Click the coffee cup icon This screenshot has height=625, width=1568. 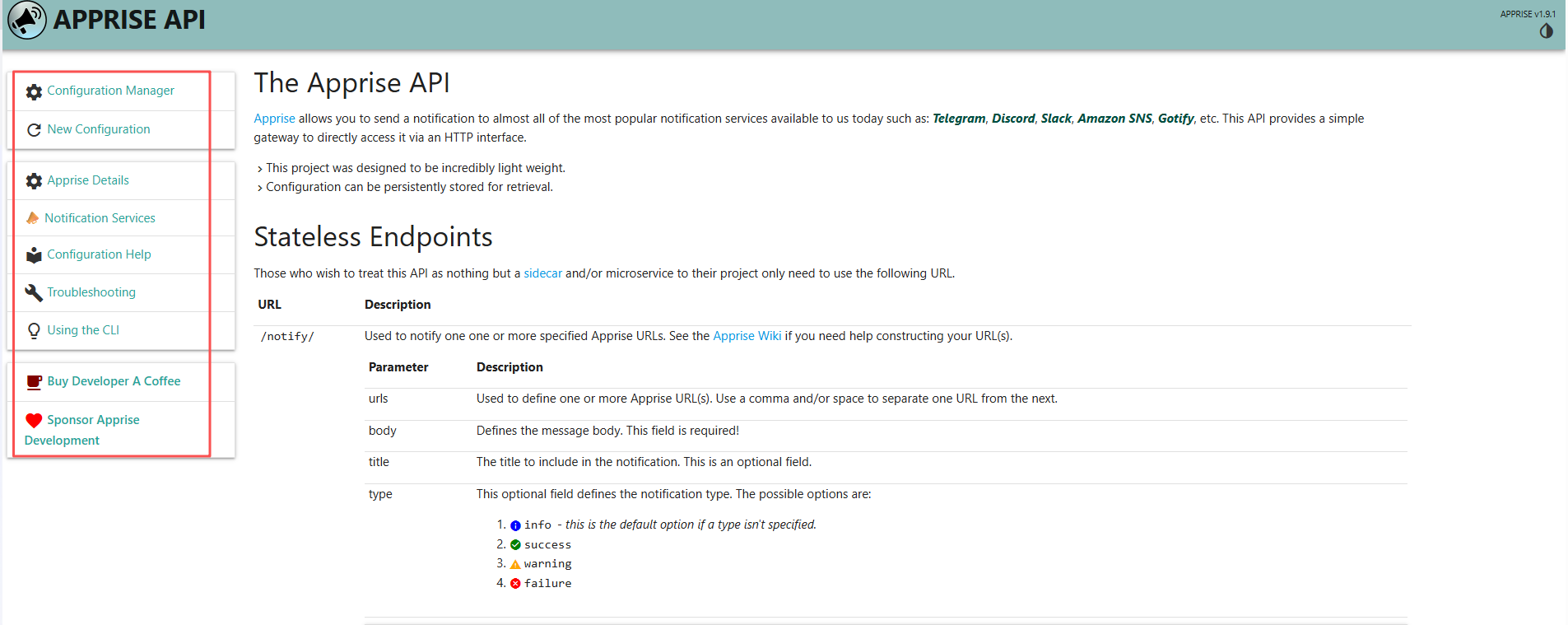tap(34, 382)
